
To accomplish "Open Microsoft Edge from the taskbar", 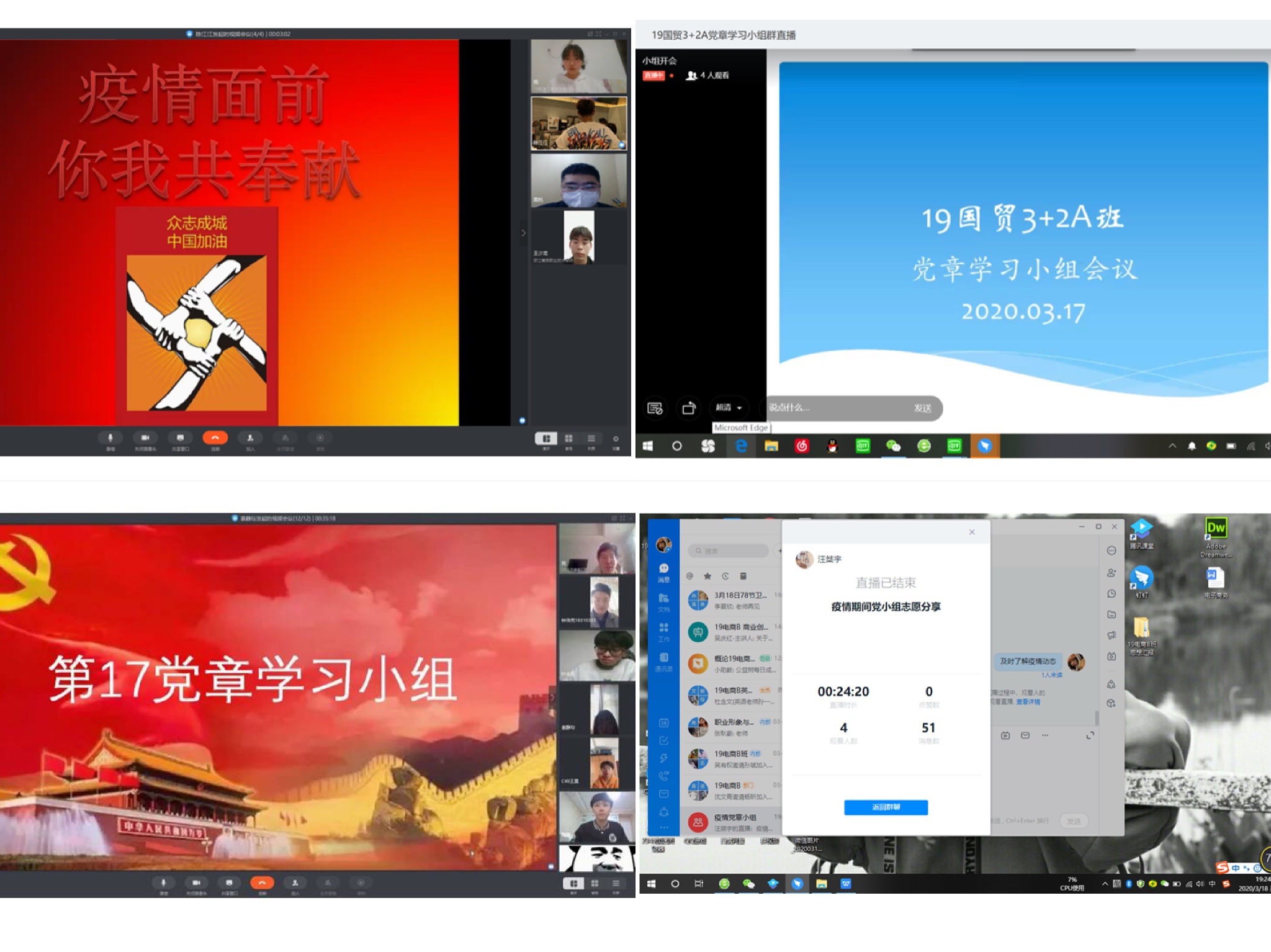I will tap(740, 446).
